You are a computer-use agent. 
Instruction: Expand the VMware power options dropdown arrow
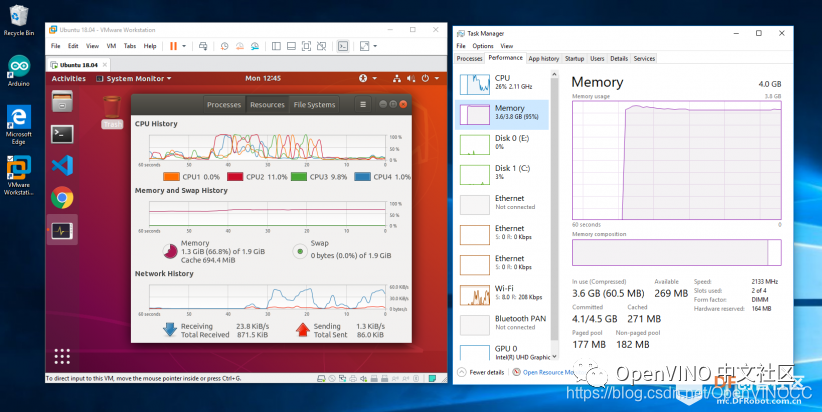pyautogui.click(x=184, y=46)
